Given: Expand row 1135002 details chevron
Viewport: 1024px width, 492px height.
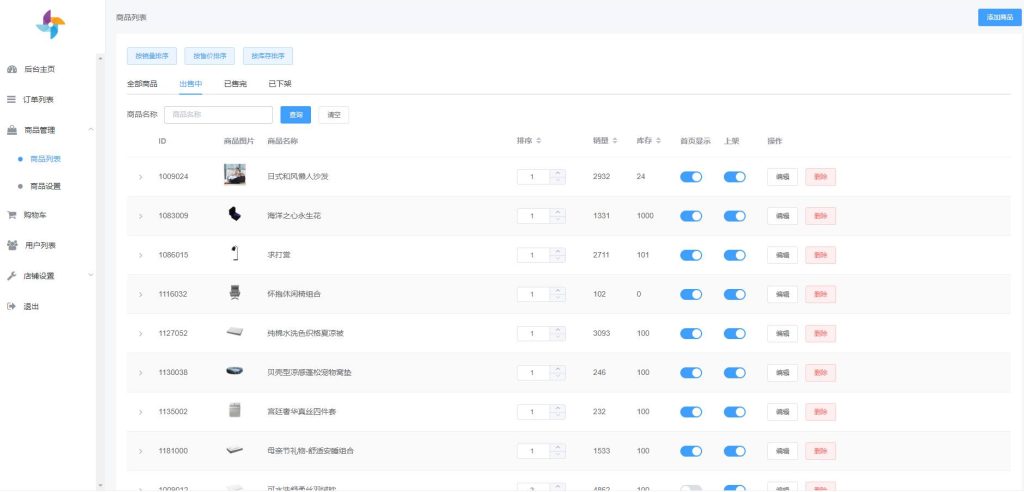Looking at the screenshot, I should (140, 412).
